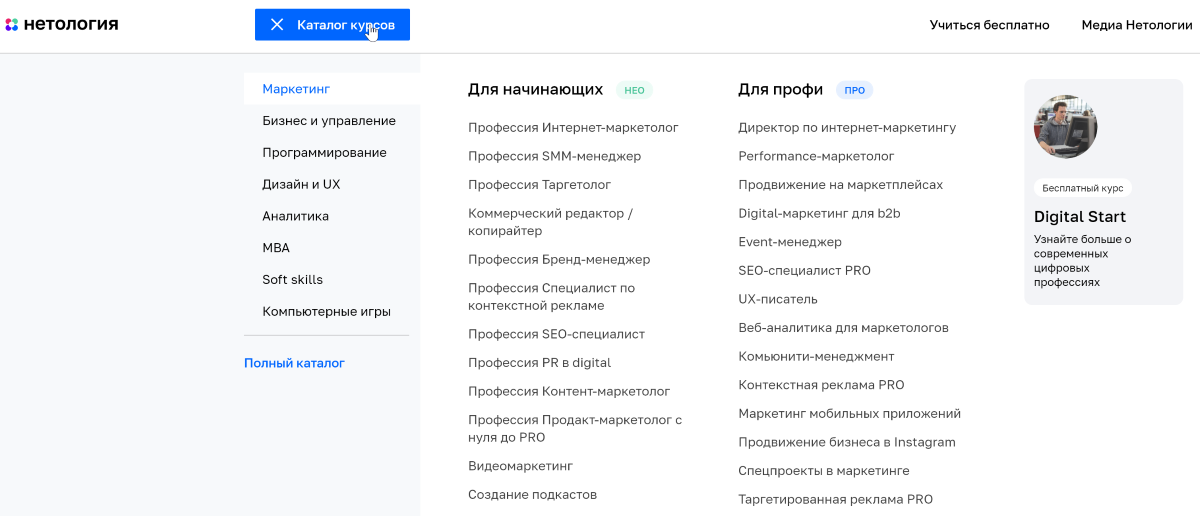Open Создание подкастов course
This screenshot has height=516, width=1200.
(532, 495)
